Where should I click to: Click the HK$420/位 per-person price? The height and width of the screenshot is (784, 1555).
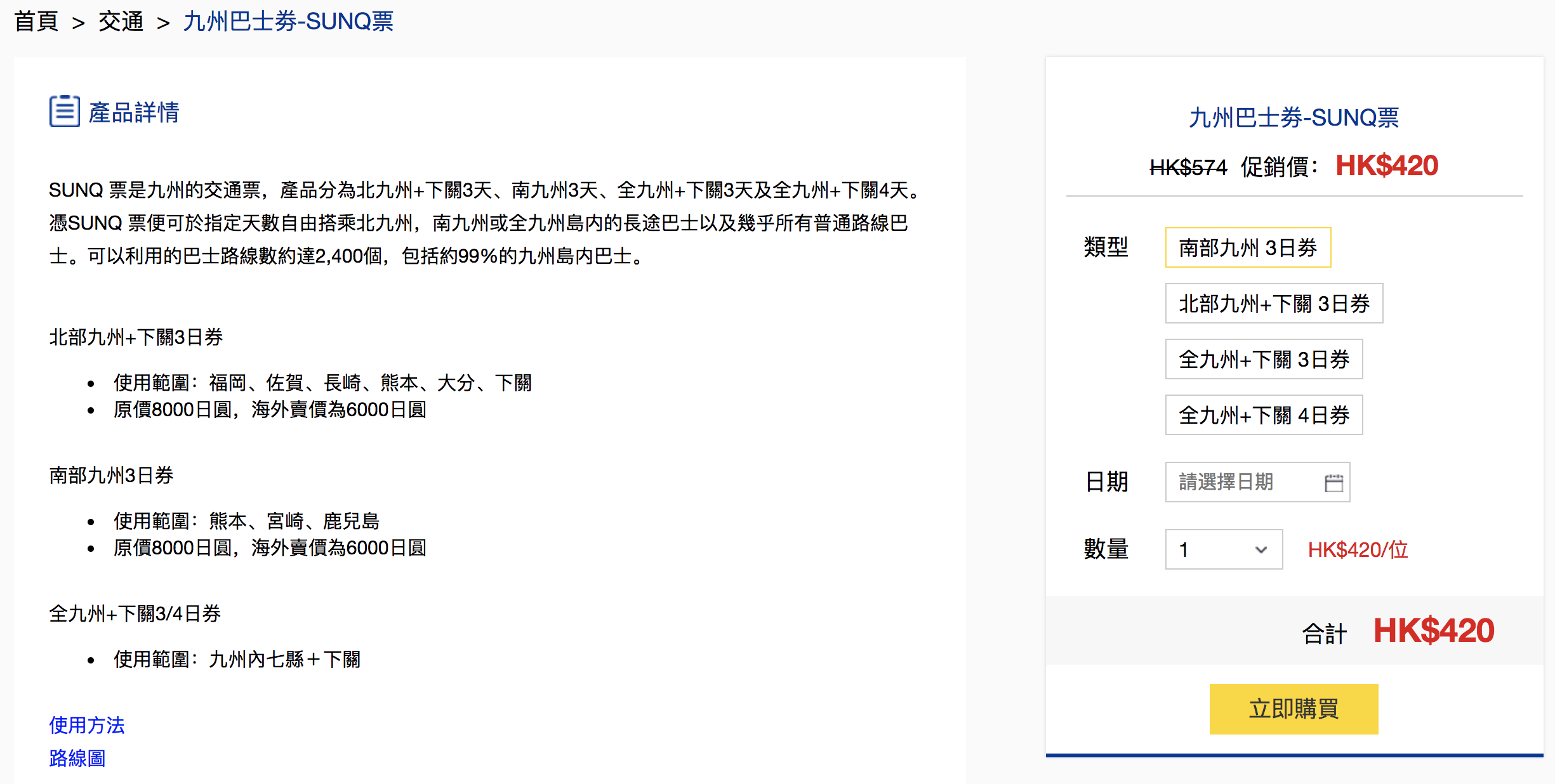pyautogui.click(x=1358, y=549)
